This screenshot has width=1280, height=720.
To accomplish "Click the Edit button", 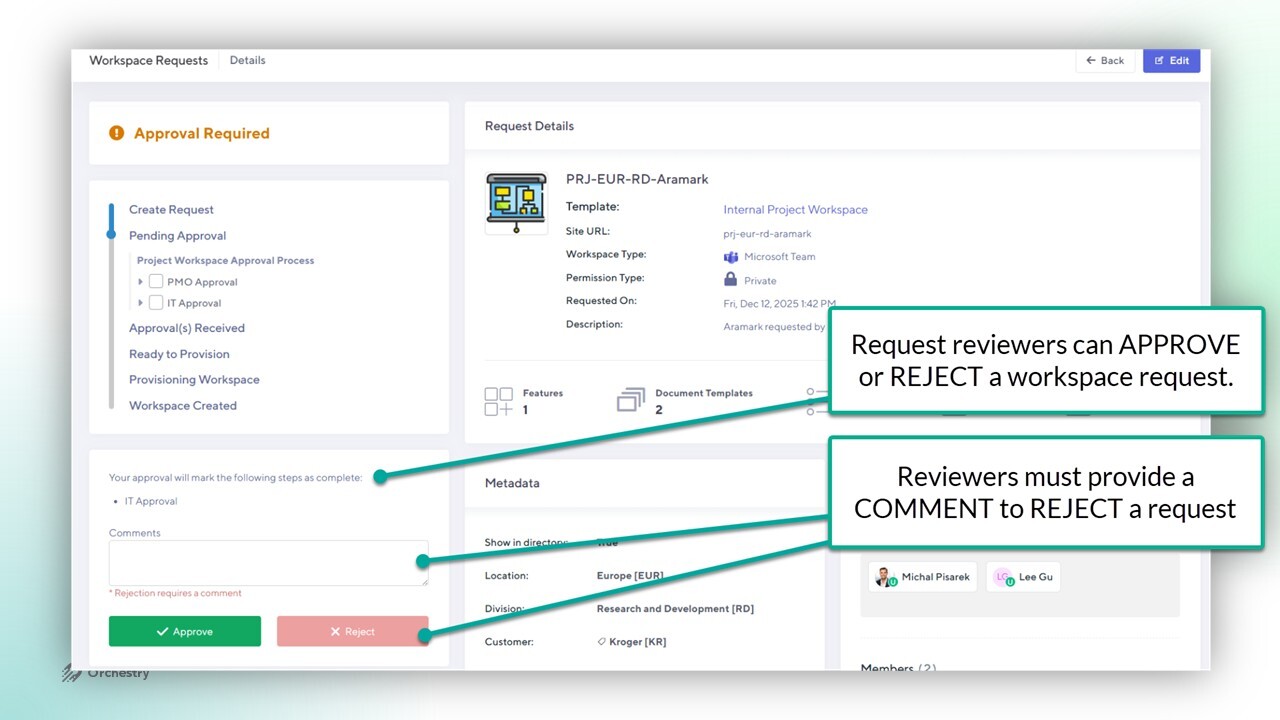I will [x=1172, y=61].
